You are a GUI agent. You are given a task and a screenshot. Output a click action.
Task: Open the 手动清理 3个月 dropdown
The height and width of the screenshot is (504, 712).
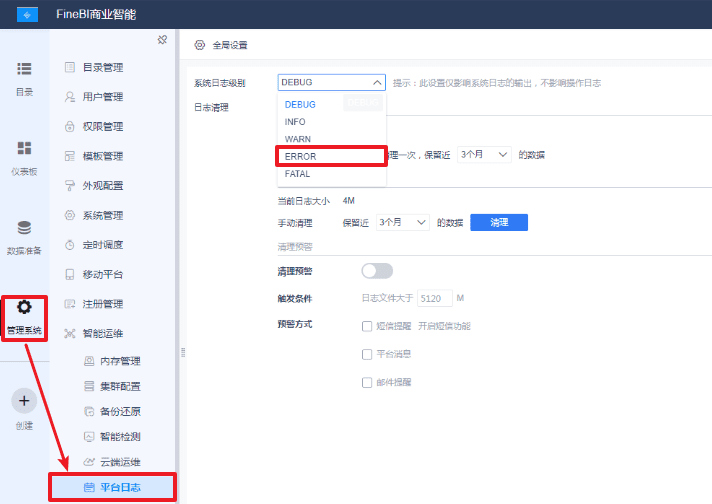(x=403, y=222)
